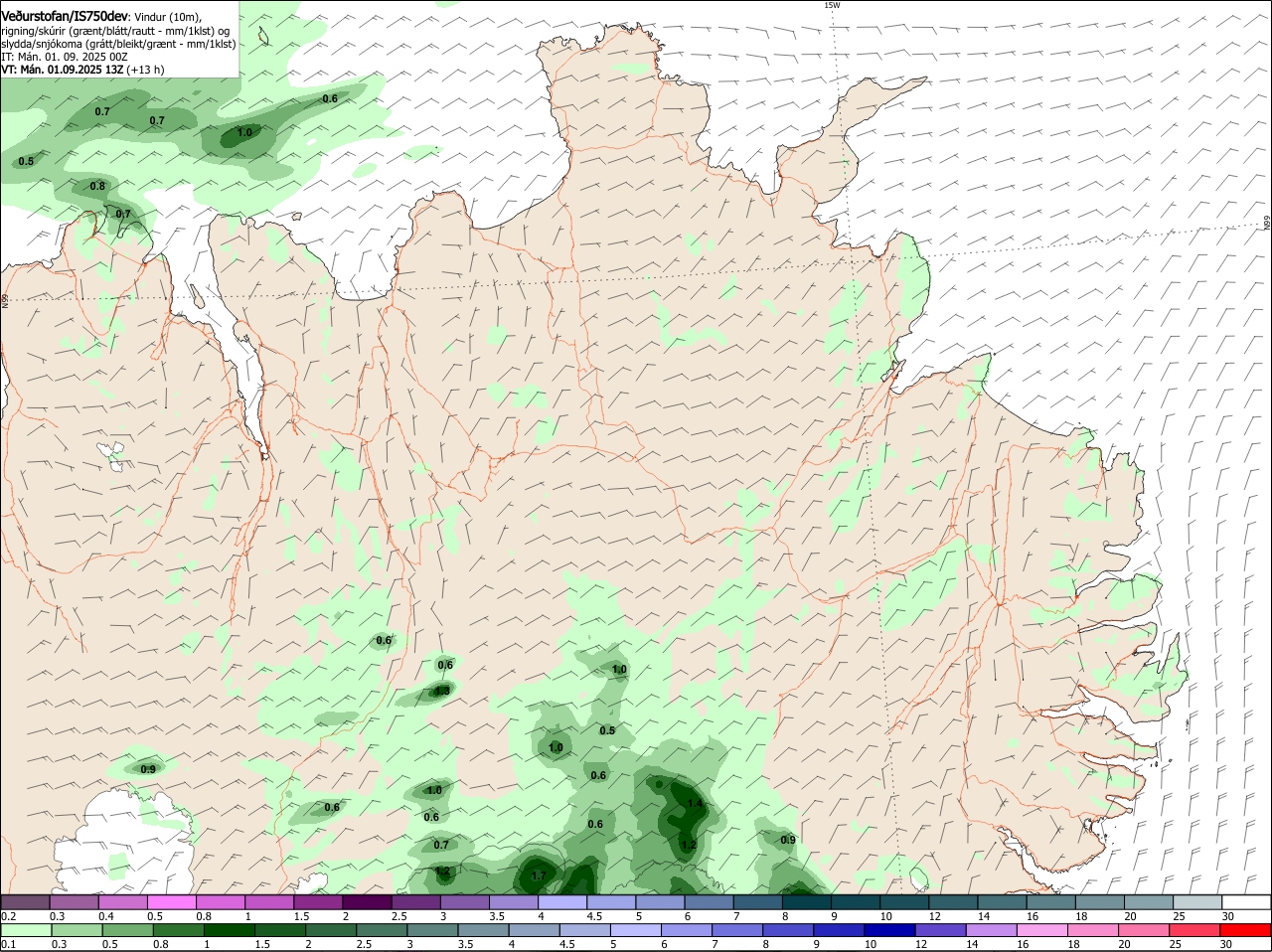Click the '7' label on the snow legend
The image size is (1272, 952).
736,915
